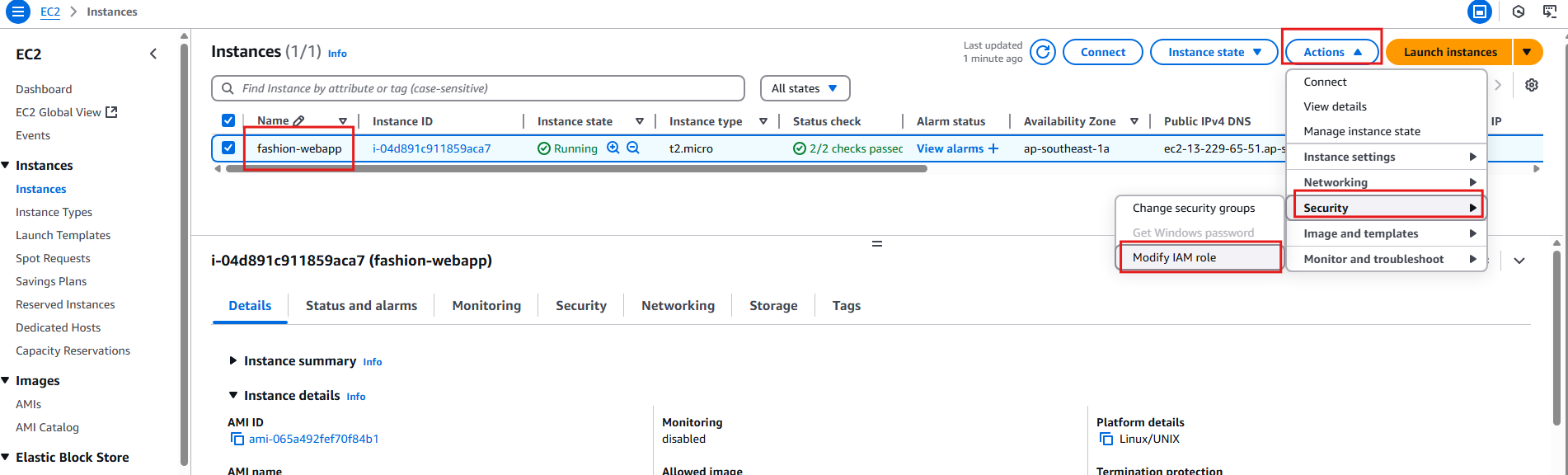Screen dimensions: 1568x475
Task: Click the EC2 breadcrumb link
Action: (50, 12)
